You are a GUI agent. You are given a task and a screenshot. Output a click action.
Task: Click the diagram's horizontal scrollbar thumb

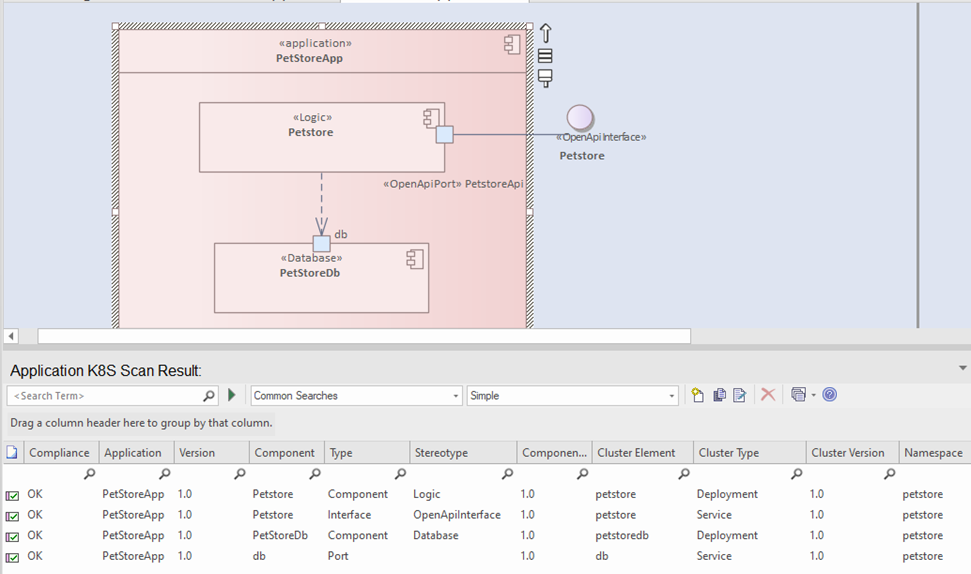364,336
